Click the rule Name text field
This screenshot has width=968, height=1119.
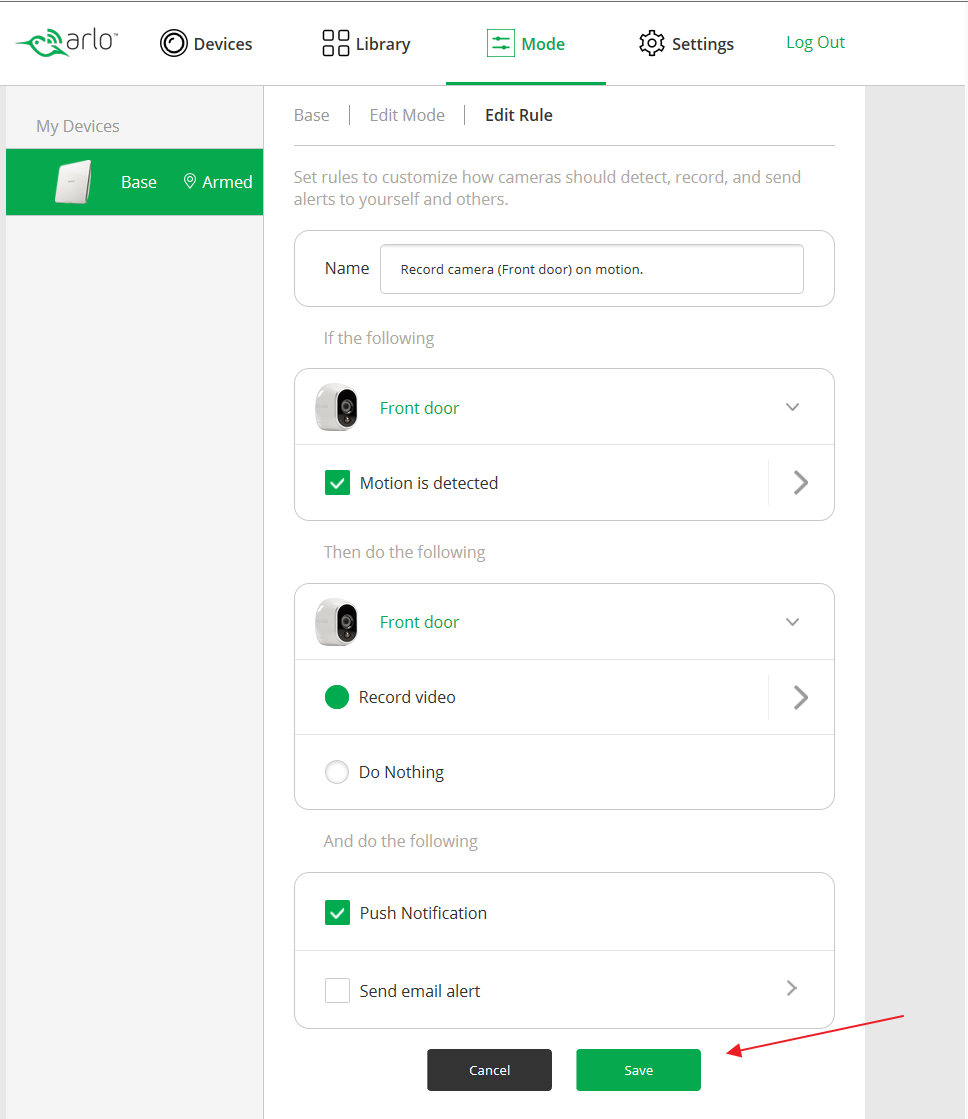click(591, 269)
